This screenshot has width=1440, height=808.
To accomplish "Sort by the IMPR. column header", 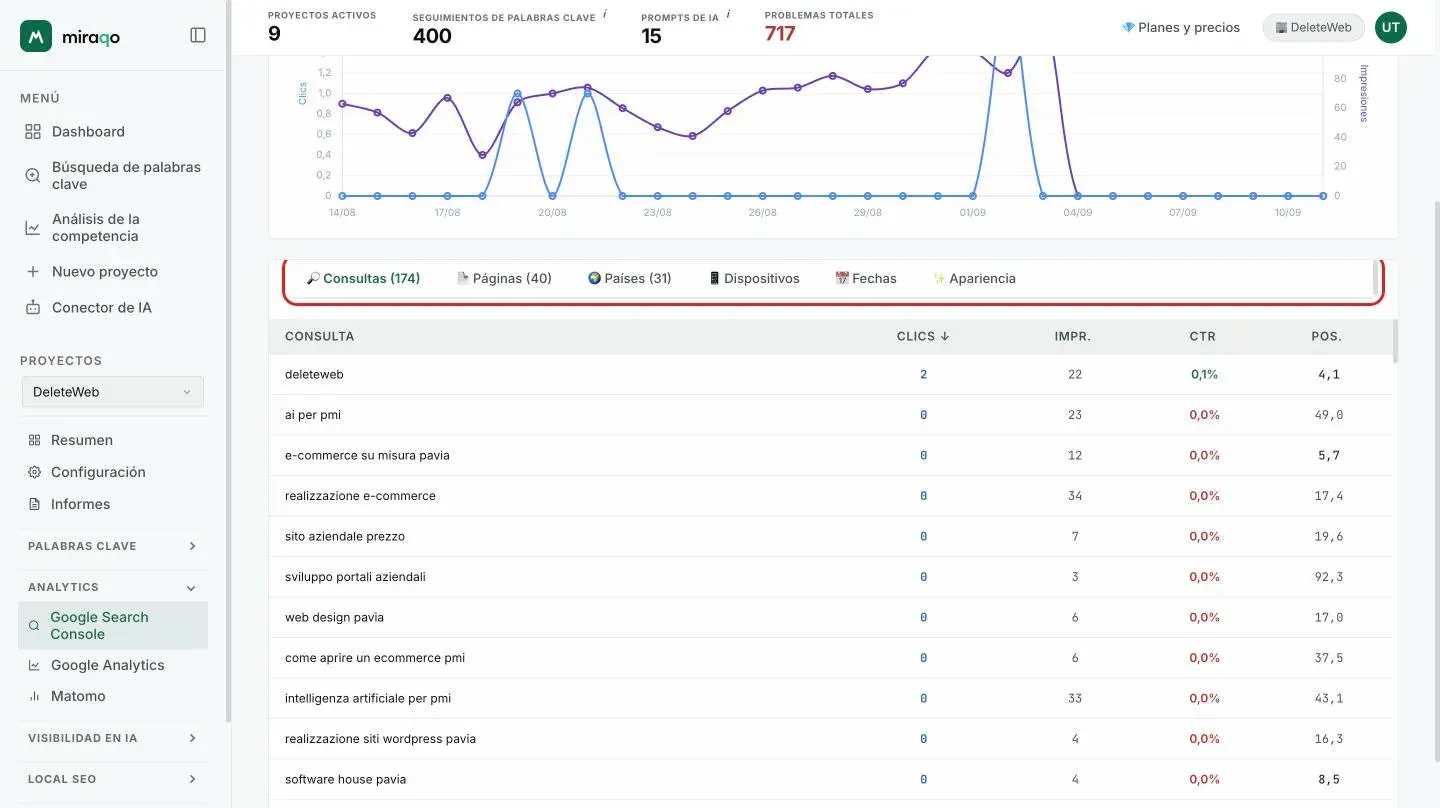I will 1073,336.
